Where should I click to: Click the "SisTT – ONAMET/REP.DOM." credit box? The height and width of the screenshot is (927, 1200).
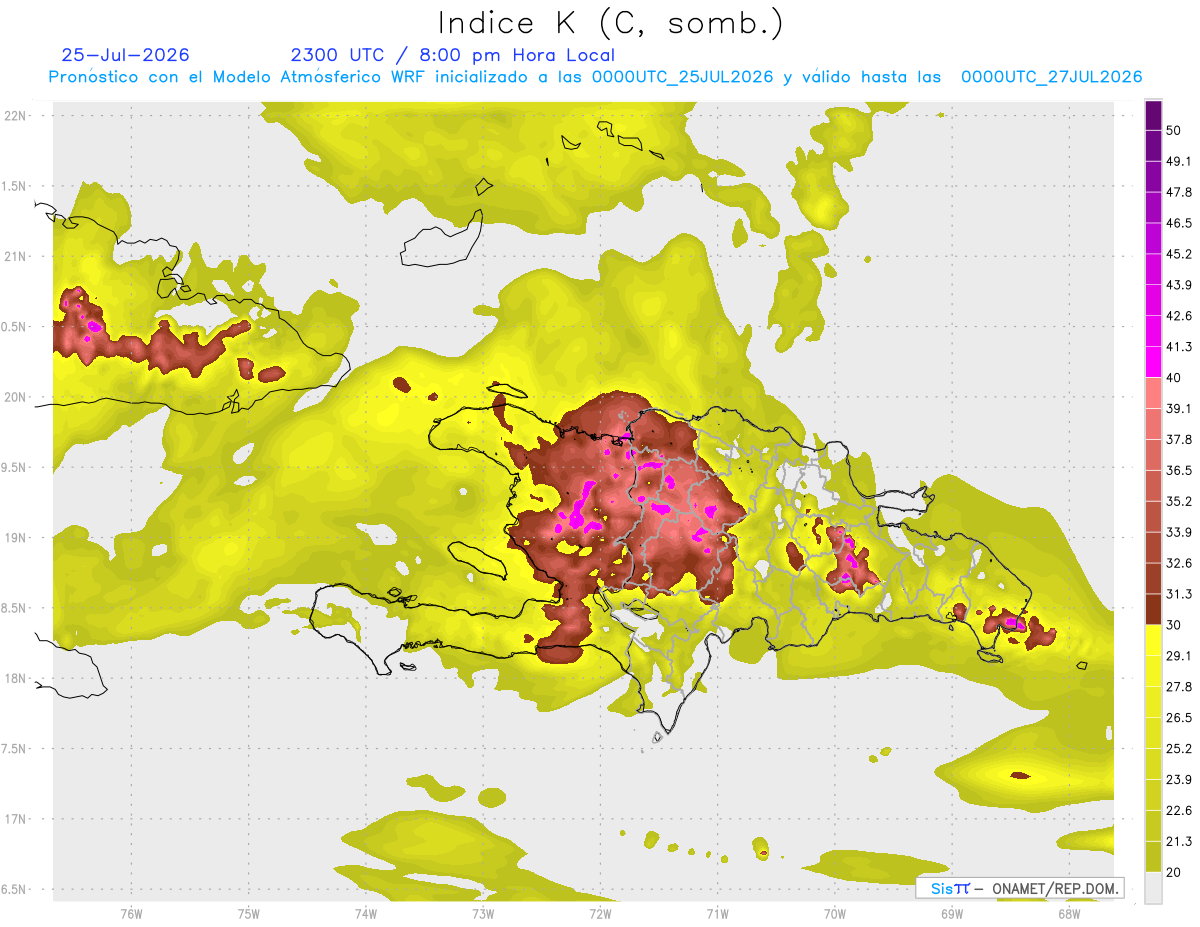(1020, 888)
